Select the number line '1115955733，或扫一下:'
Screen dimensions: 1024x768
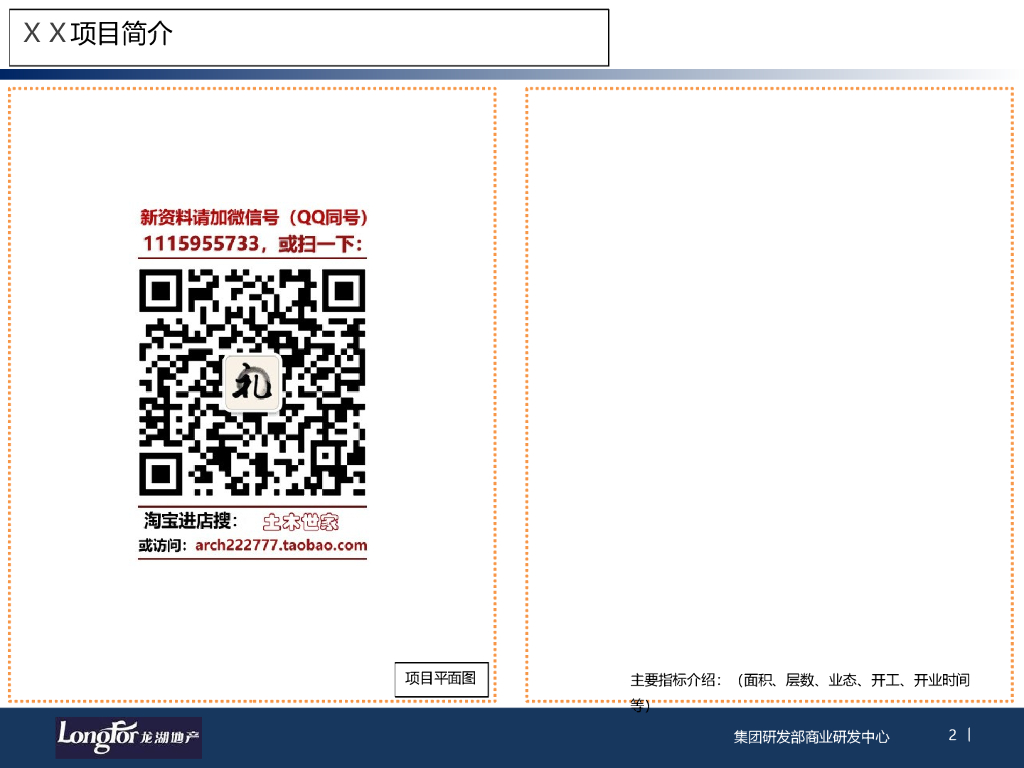point(253,244)
